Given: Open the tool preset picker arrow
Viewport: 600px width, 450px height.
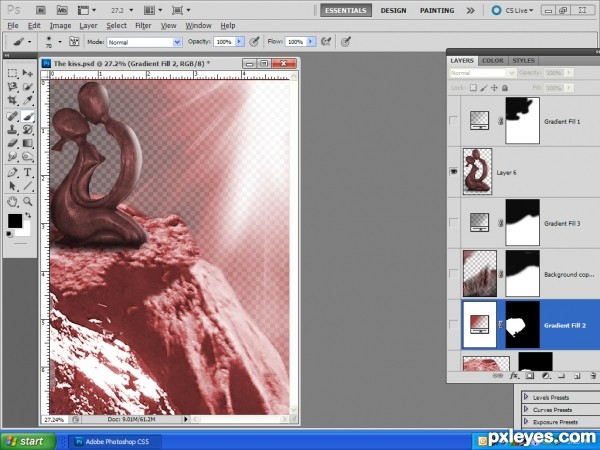Looking at the screenshot, I should pos(29,42).
